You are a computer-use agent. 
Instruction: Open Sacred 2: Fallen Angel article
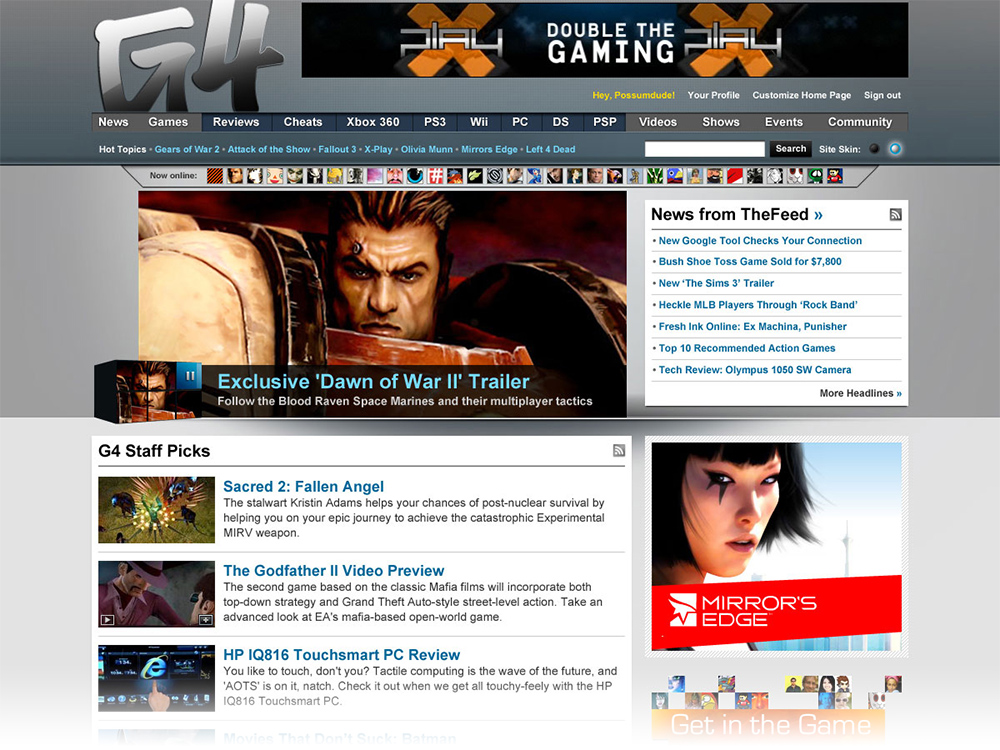(x=304, y=487)
